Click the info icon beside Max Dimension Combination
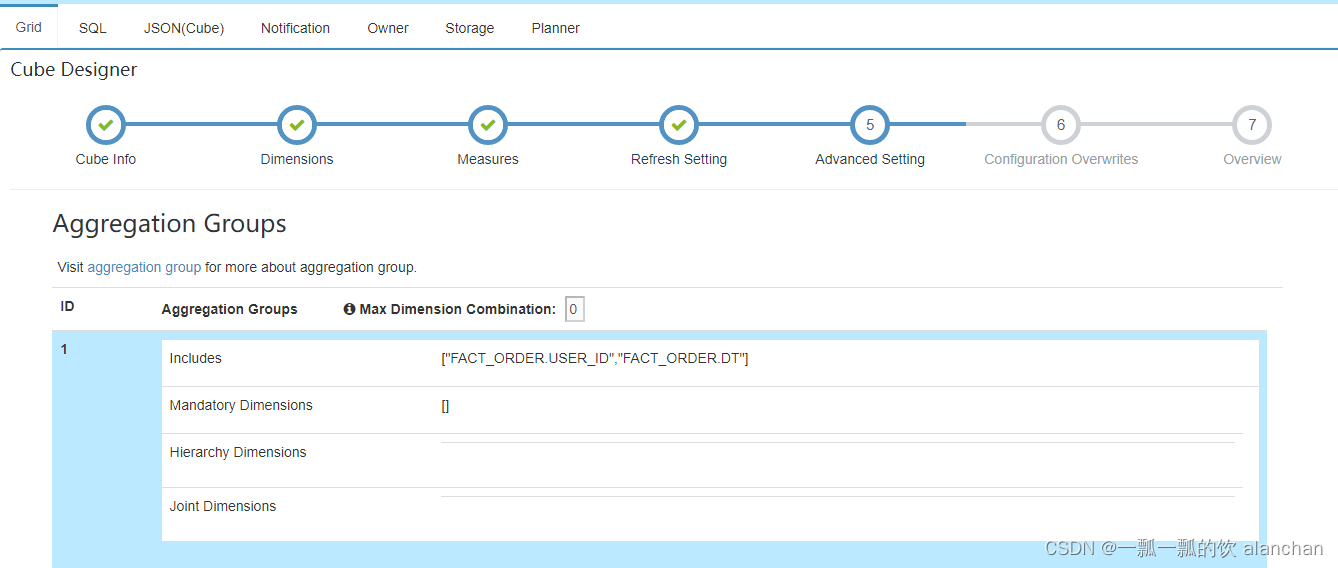Viewport: 1338px width, 568px height. point(349,309)
